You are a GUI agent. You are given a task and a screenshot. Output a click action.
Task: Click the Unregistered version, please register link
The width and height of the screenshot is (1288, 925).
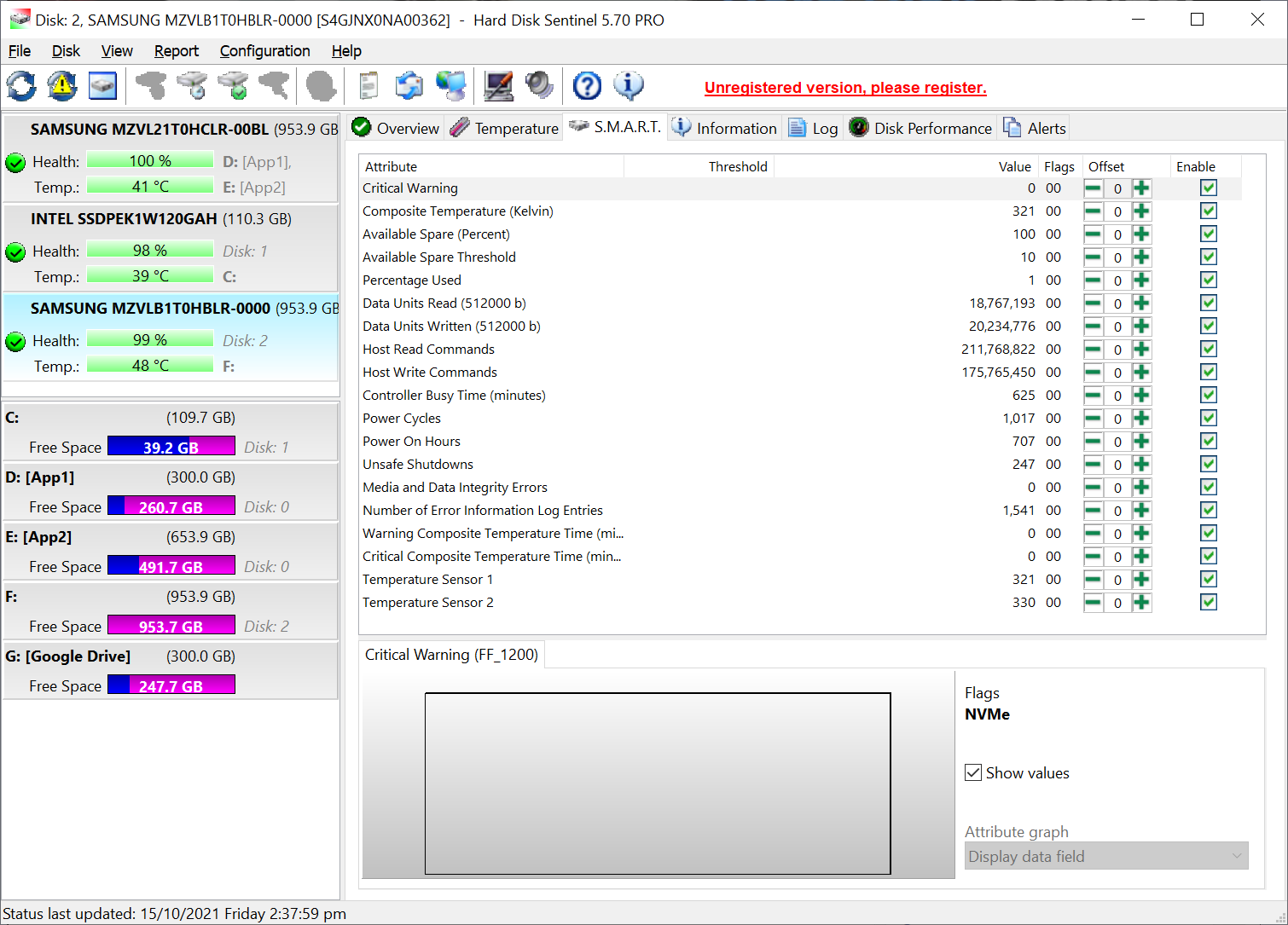click(845, 88)
